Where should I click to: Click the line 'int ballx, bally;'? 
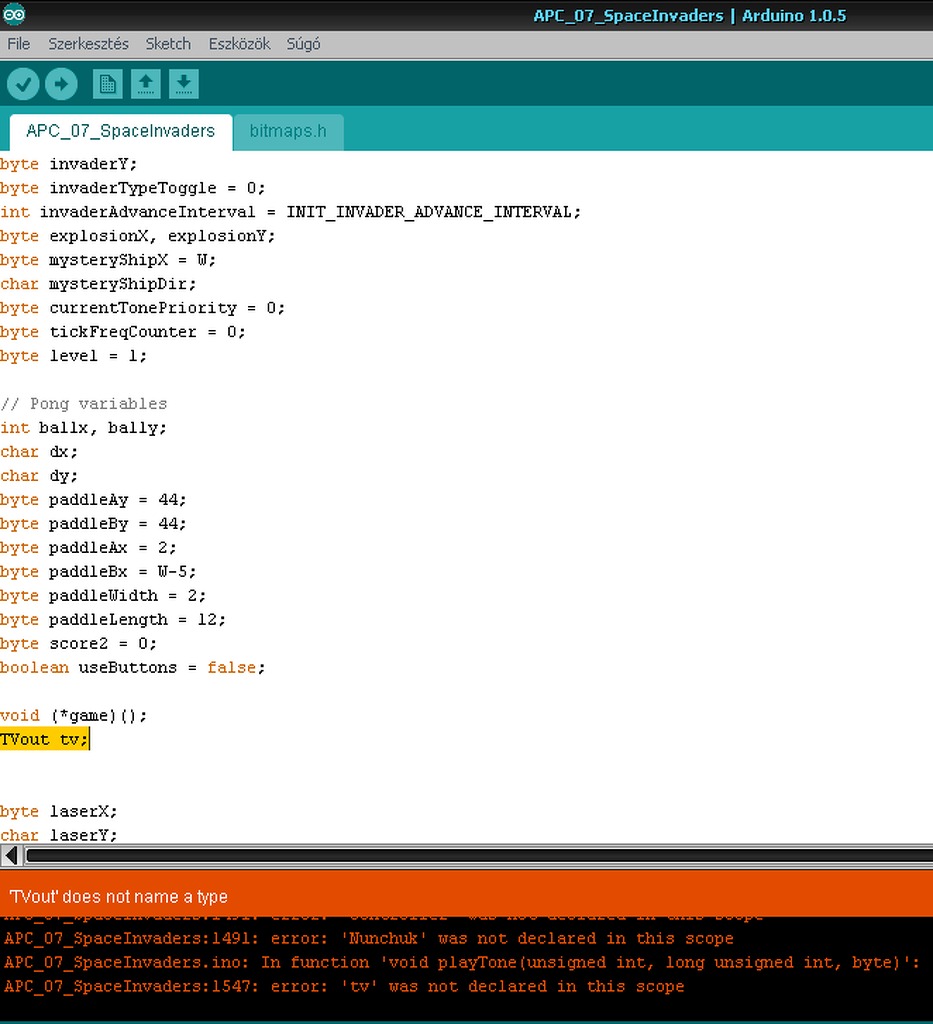click(84, 428)
